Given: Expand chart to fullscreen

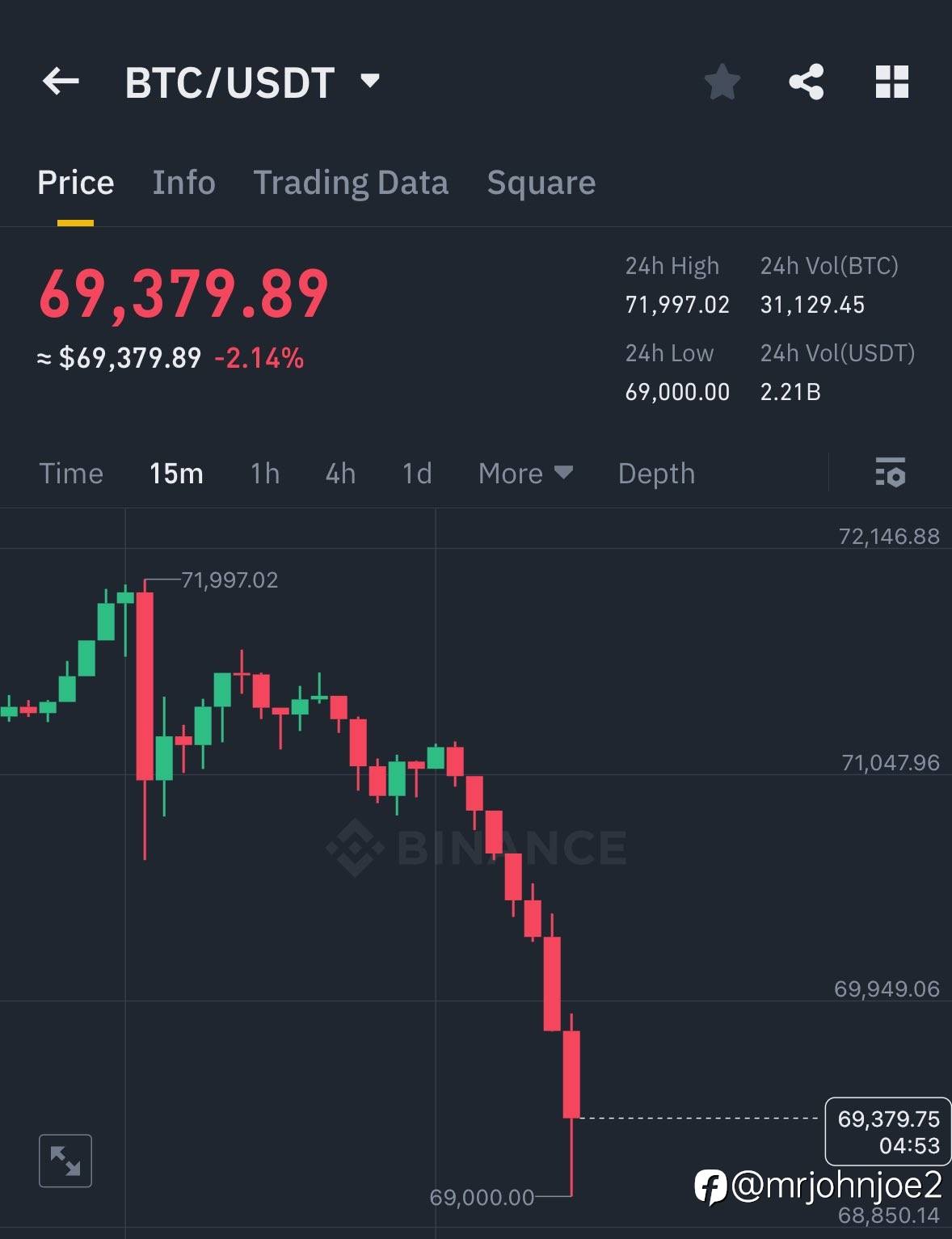Looking at the screenshot, I should point(65,1161).
